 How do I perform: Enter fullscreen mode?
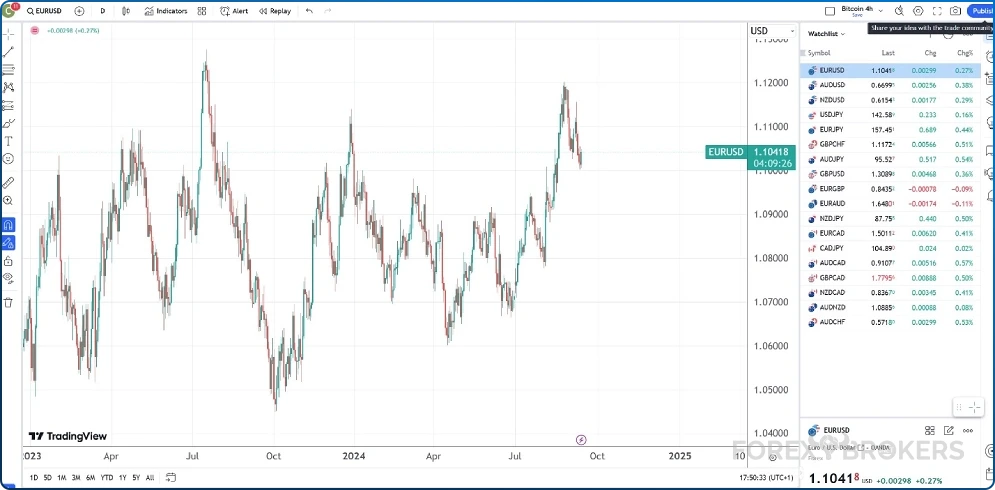tap(937, 11)
